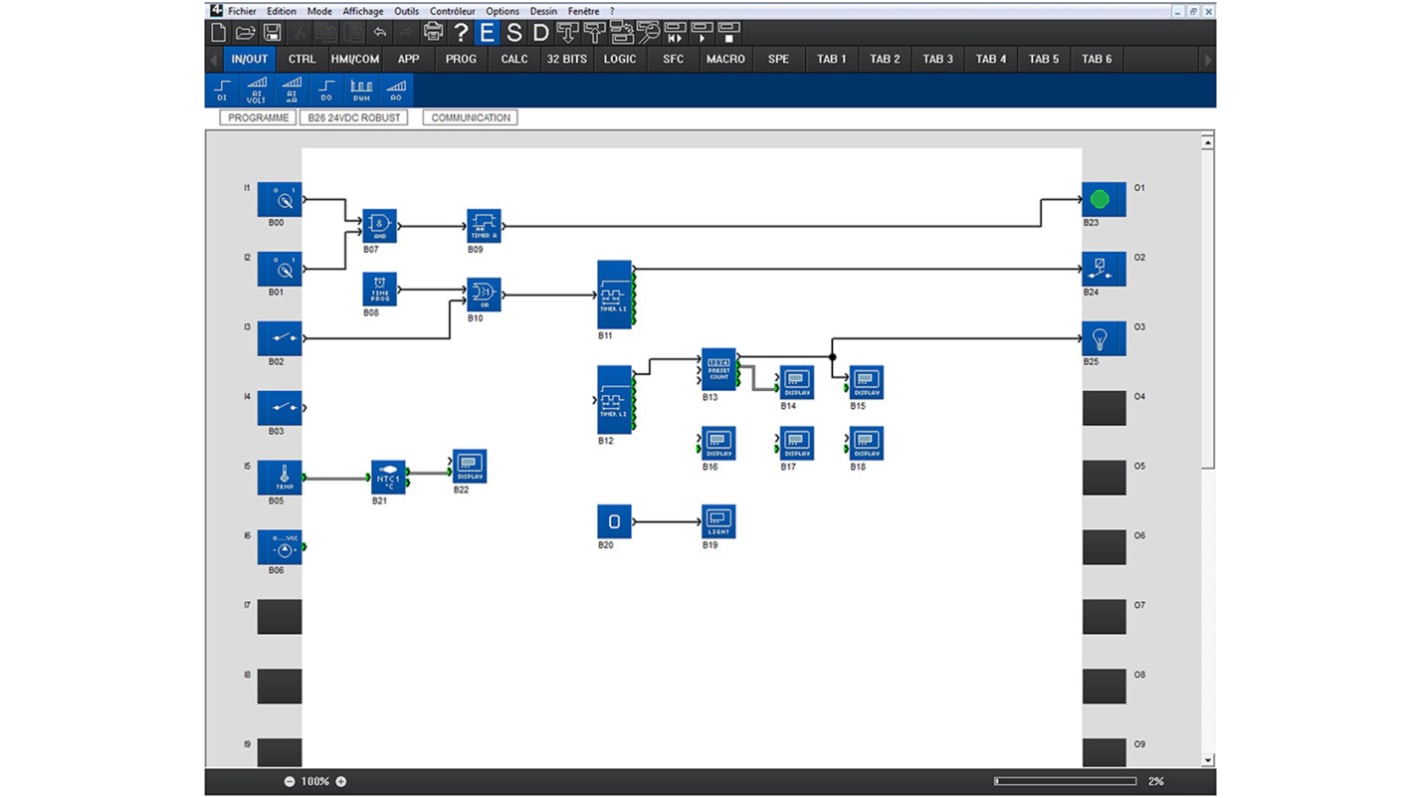This screenshot has height=798, width=1420.
Task: Select the PRESET COUNT block B13
Action: 719,369
